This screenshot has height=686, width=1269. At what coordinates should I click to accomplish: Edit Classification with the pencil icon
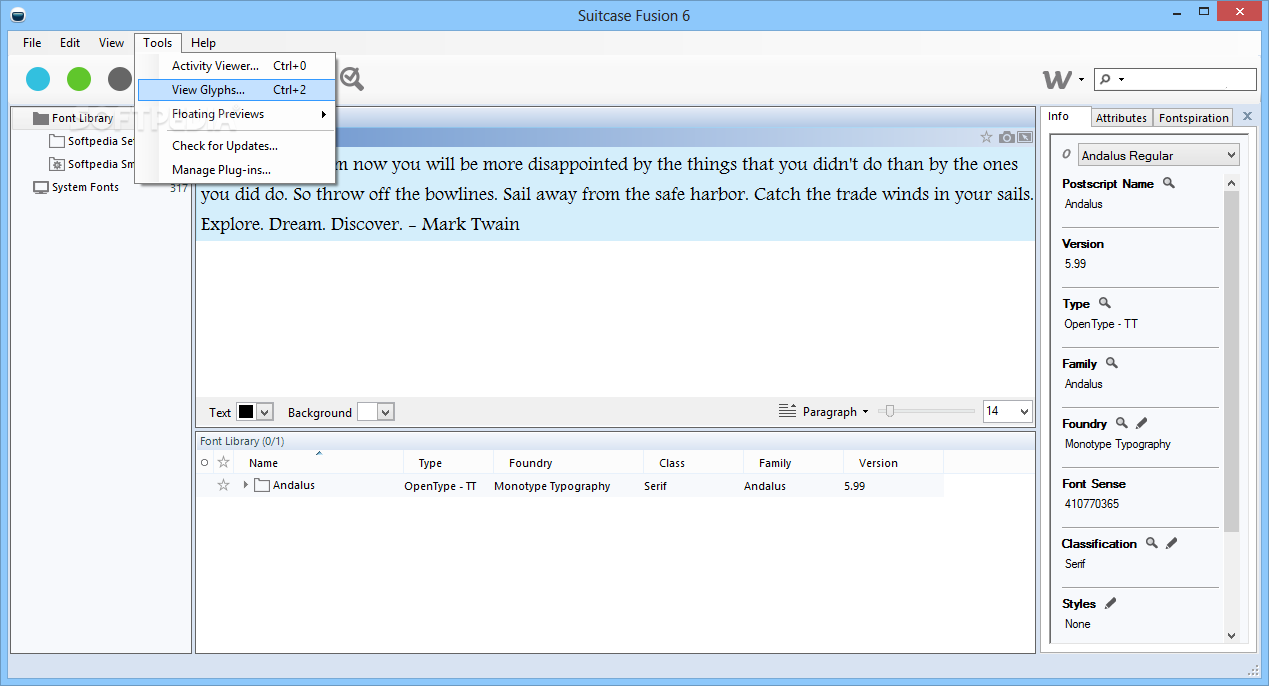[1172, 543]
